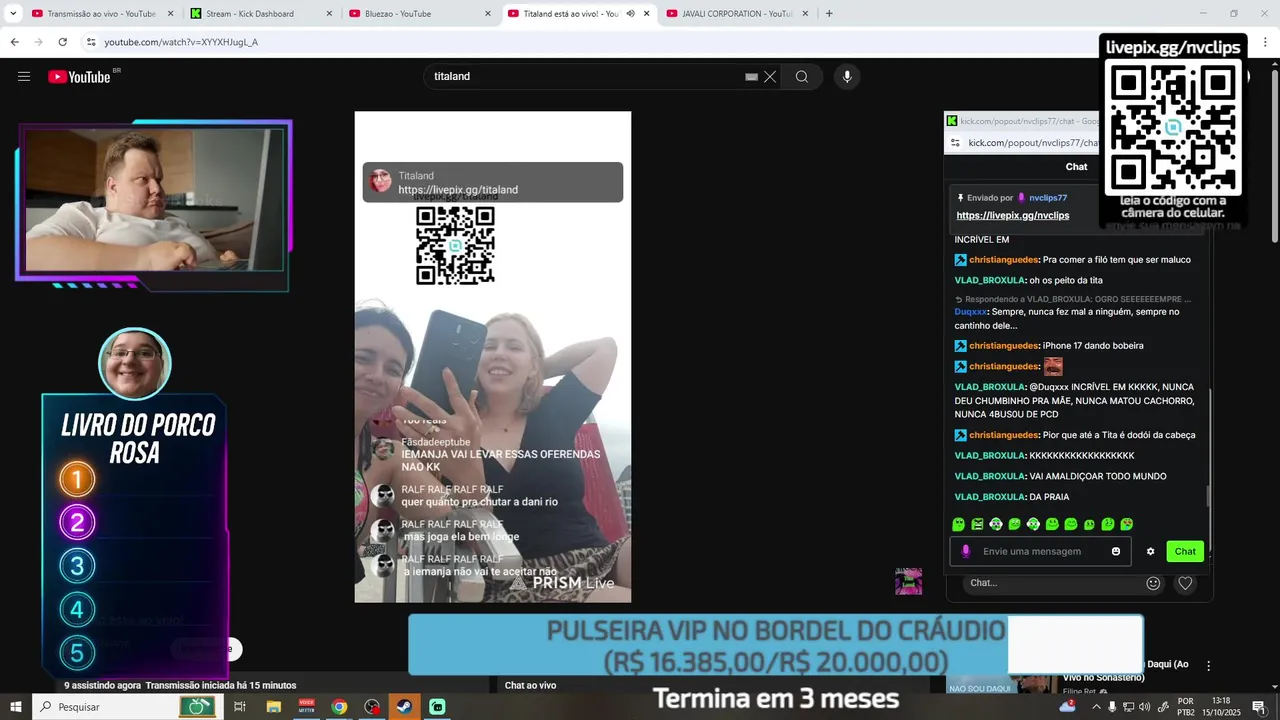Open Google Chrome from the taskbar

coord(340,707)
